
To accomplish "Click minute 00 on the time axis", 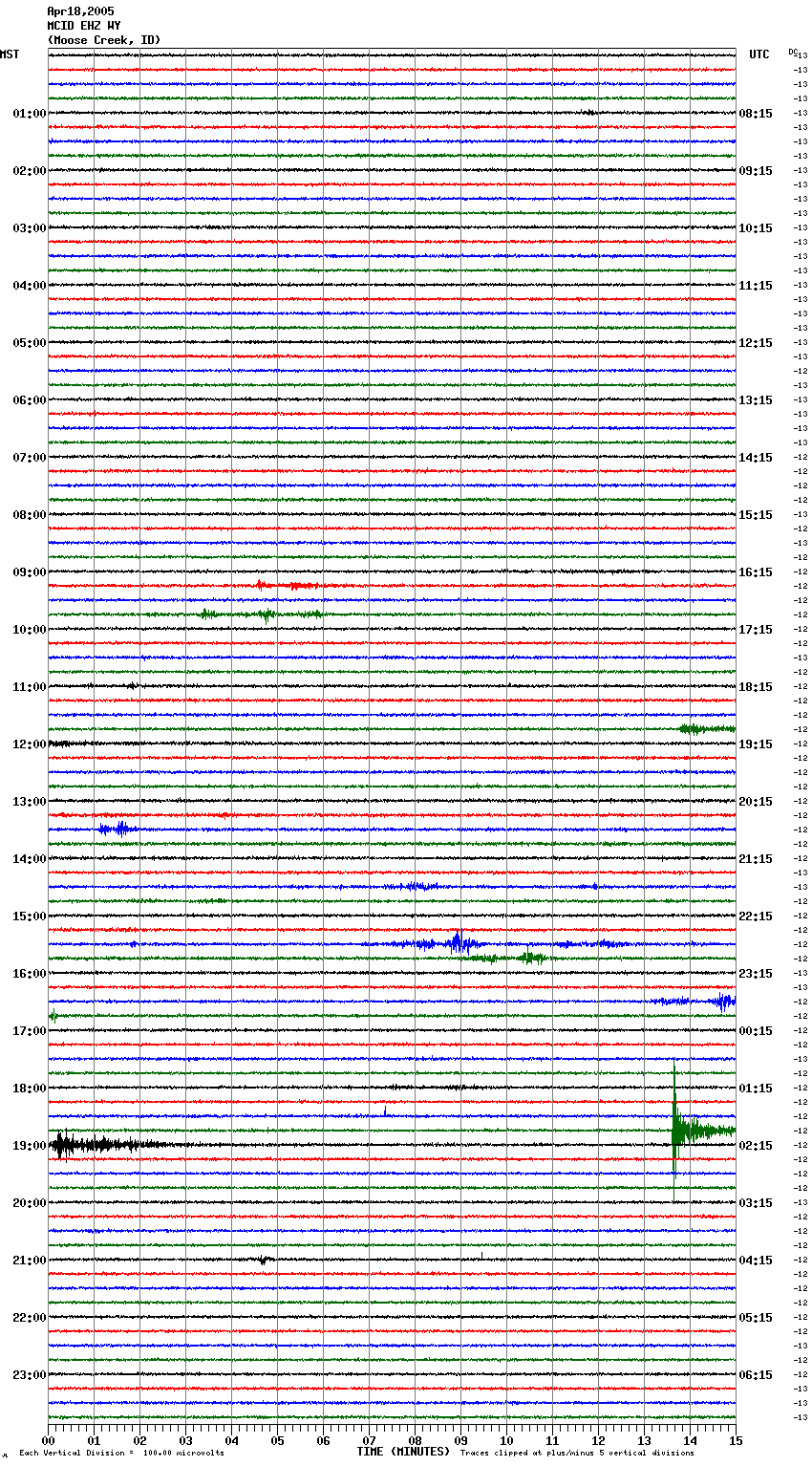I will pos(49,1440).
